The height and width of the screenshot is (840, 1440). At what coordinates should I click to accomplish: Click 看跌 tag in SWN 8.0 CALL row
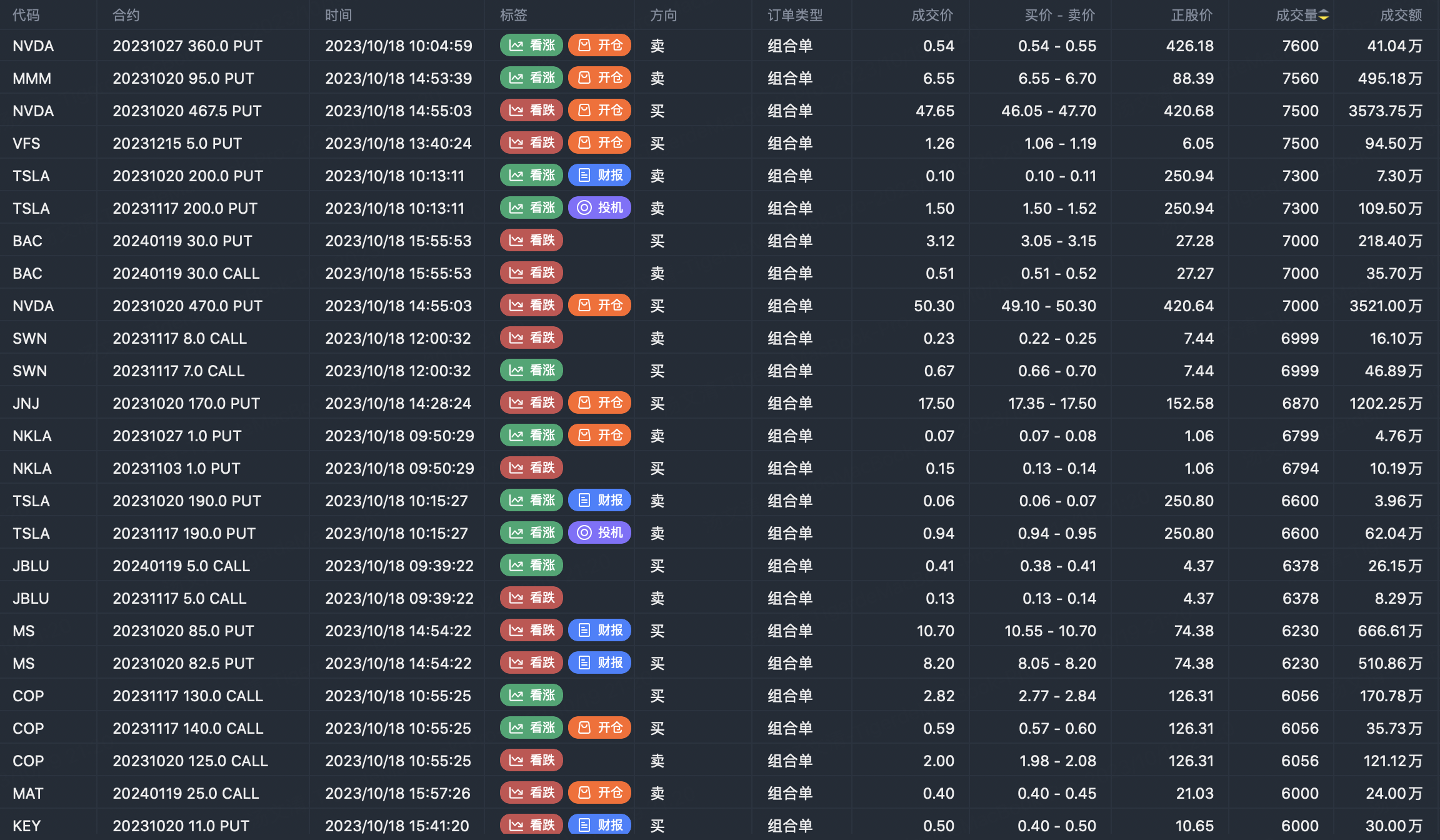[532, 338]
